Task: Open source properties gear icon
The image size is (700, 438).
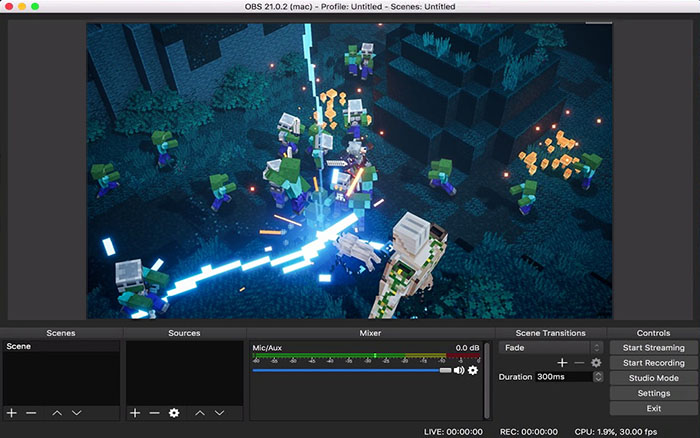Action: pos(174,413)
